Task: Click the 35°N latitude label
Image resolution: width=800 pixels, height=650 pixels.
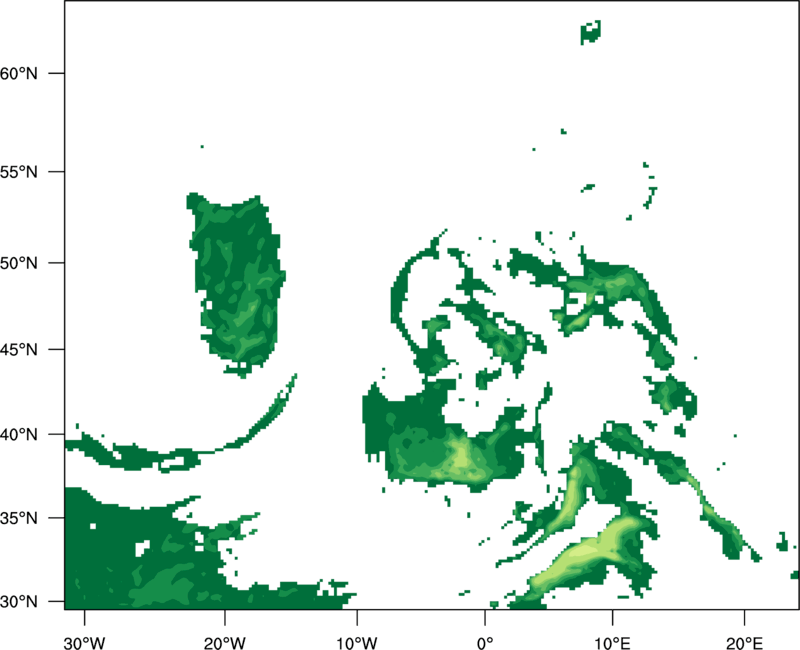Action: [x=19, y=518]
